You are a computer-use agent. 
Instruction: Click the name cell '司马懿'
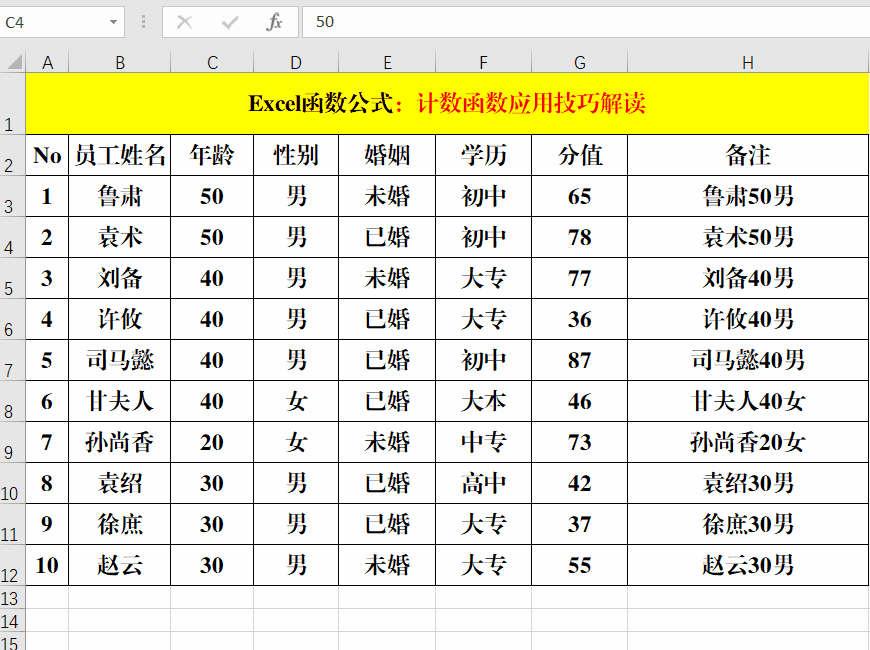tap(120, 360)
